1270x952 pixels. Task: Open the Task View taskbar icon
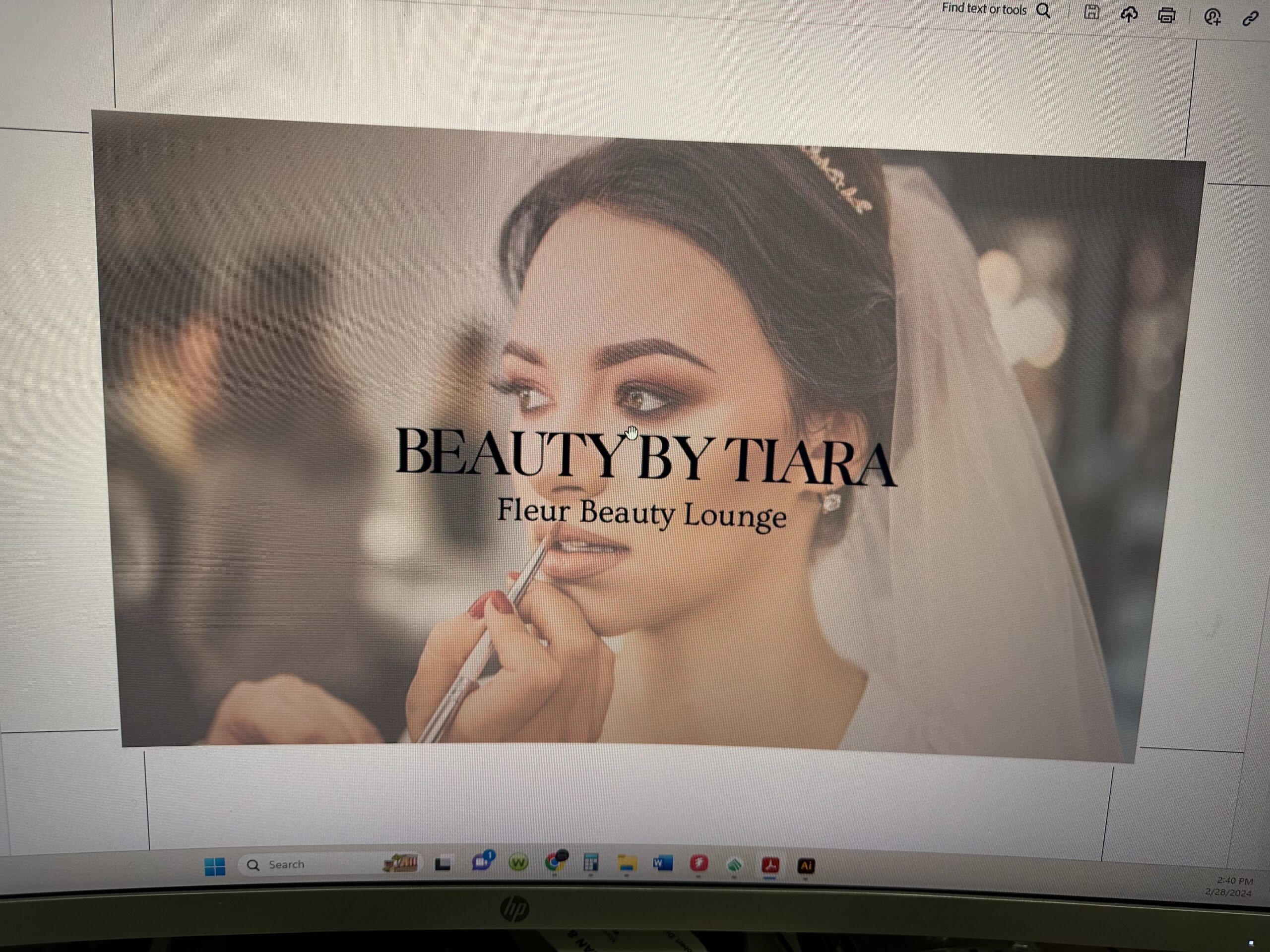(x=442, y=863)
